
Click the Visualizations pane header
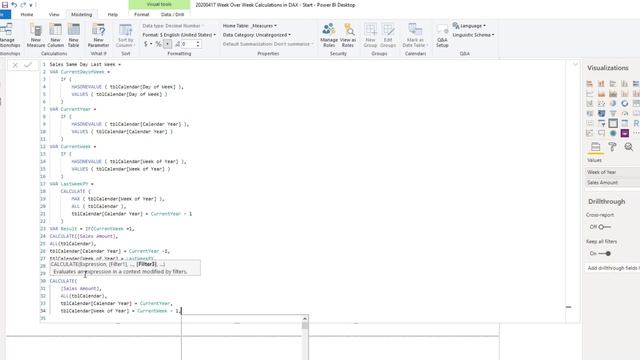tap(608, 68)
